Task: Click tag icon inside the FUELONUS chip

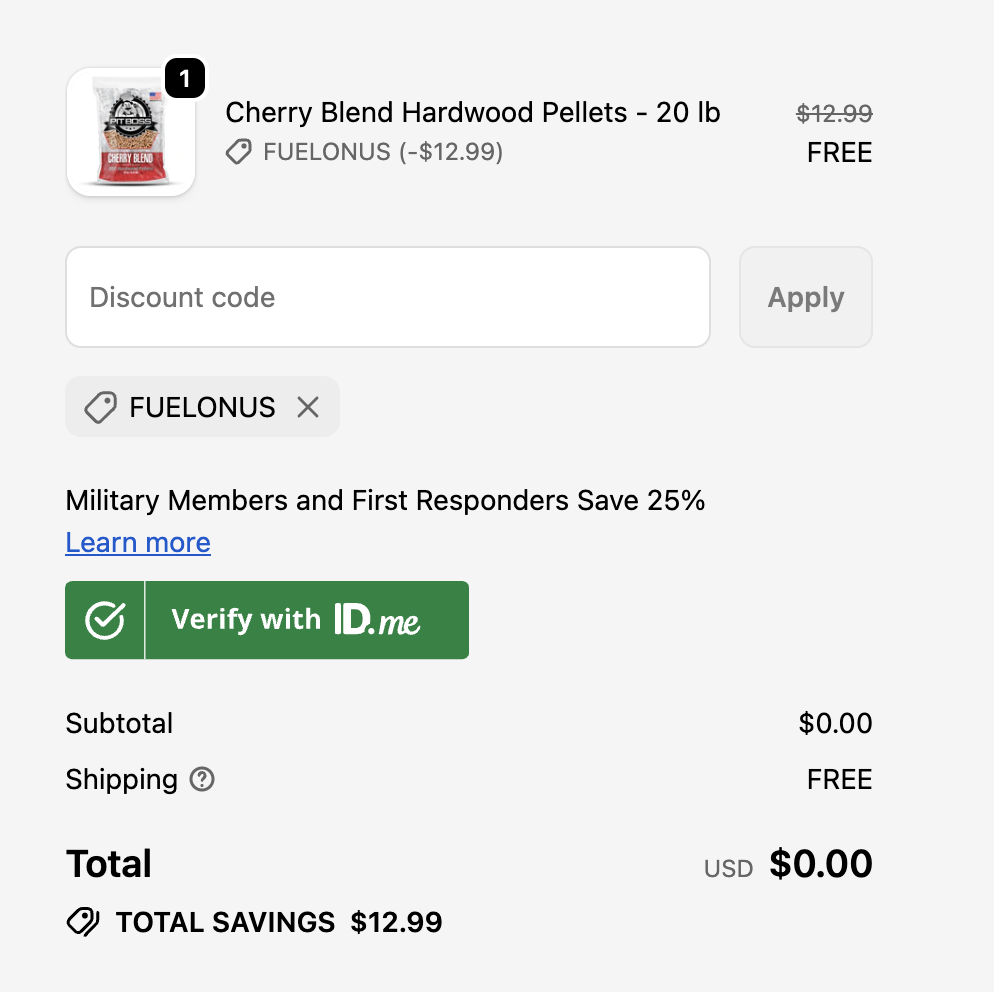Action: click(x=100, y=407)
